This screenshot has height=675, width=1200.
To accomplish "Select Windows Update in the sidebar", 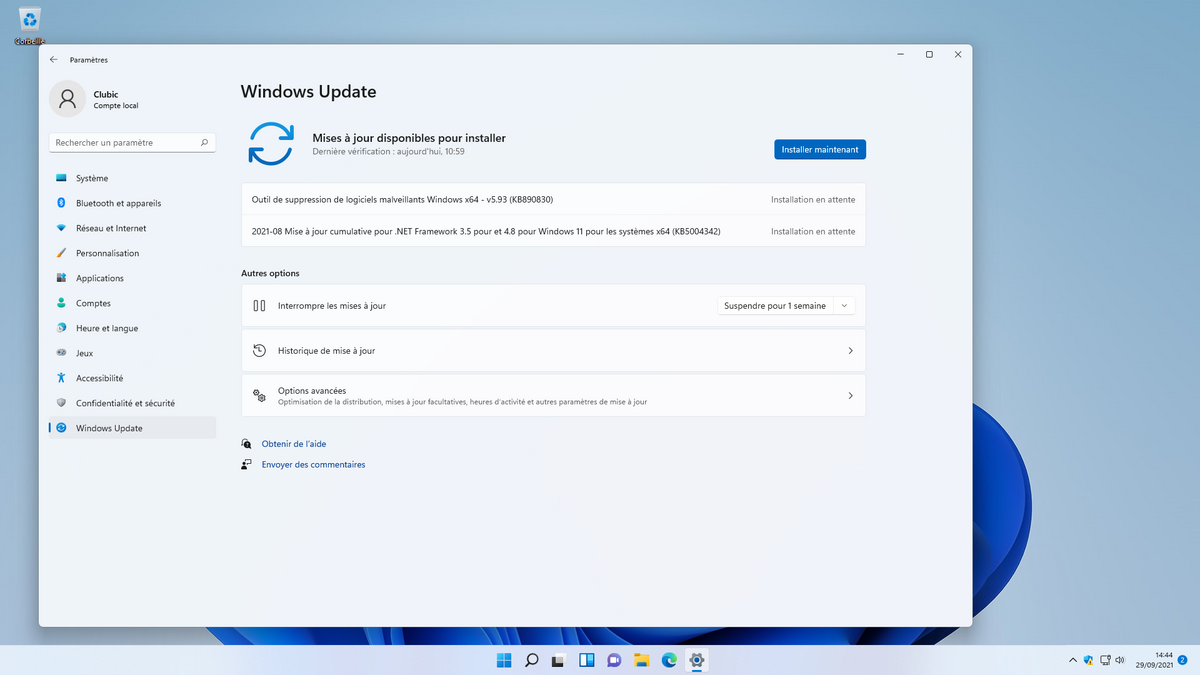I will (110, 427).
